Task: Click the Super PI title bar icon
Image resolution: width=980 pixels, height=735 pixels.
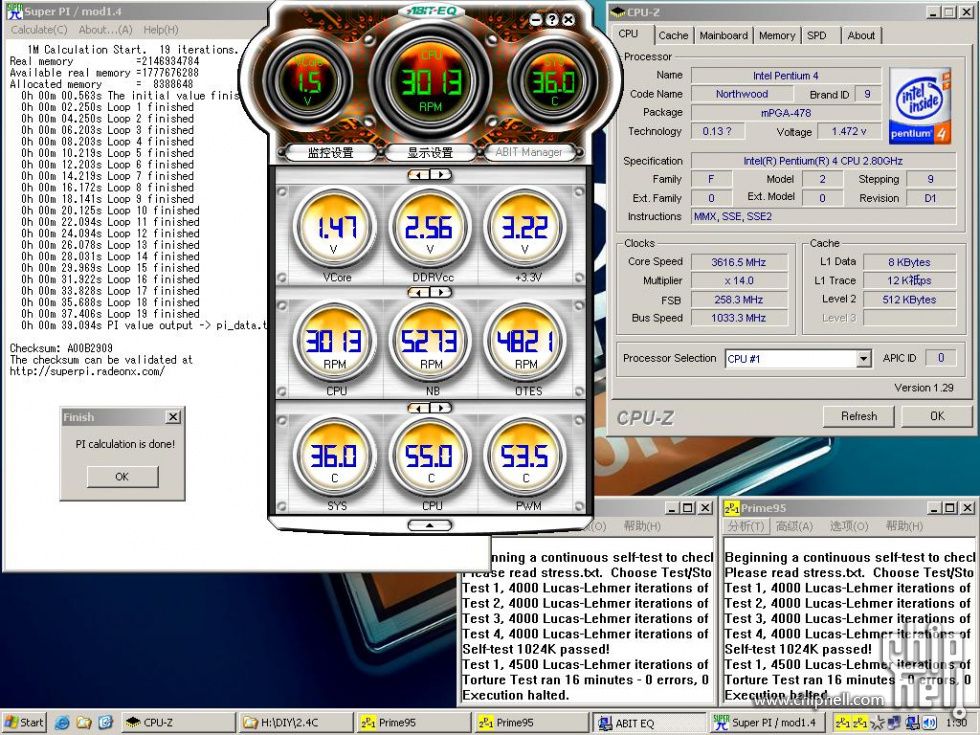Action: (14, 11)
